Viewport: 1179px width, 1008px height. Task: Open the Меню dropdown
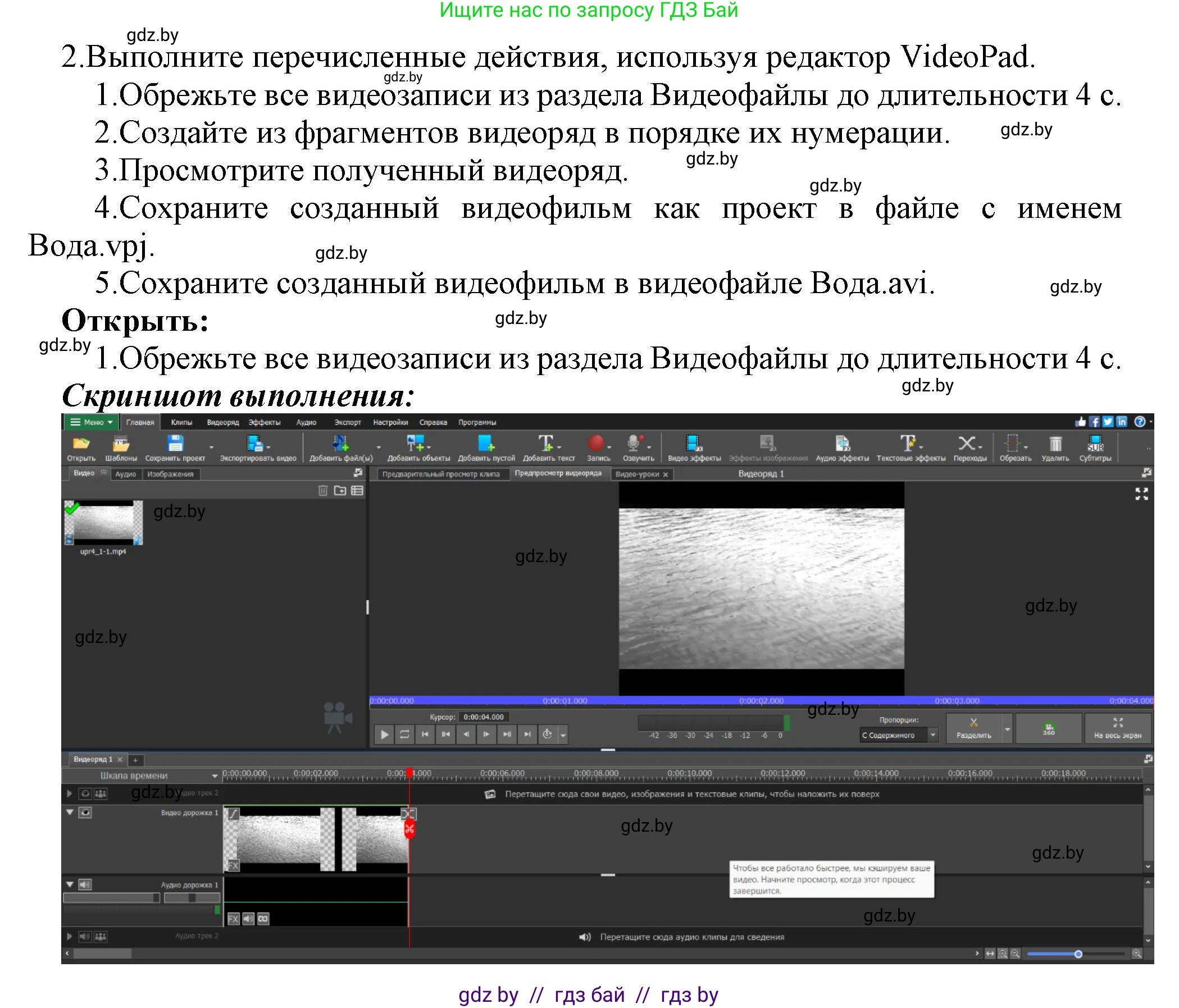(91, 422)
